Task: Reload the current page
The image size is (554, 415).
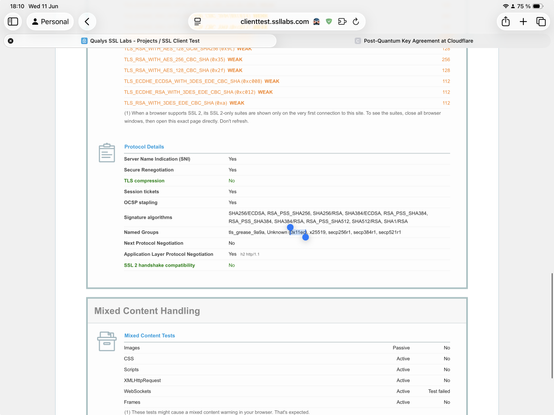Action: 356,22
